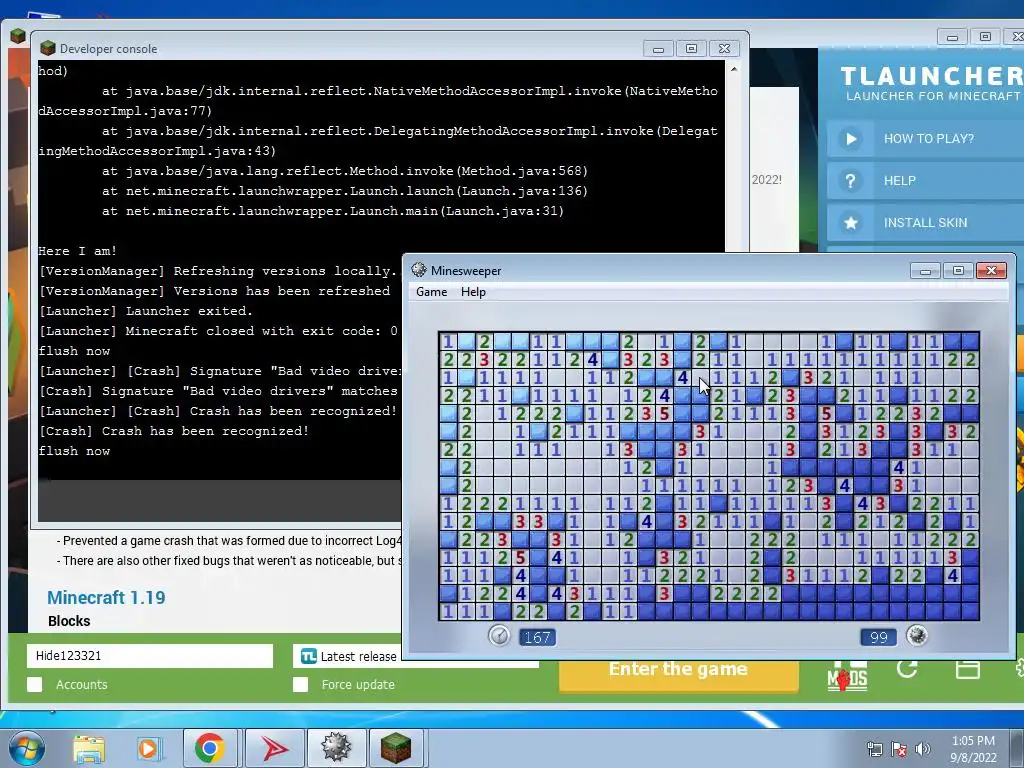This screenshot has height=768, width=1024.
Task: Minimize the Developer console window
Action: [658, 49]
